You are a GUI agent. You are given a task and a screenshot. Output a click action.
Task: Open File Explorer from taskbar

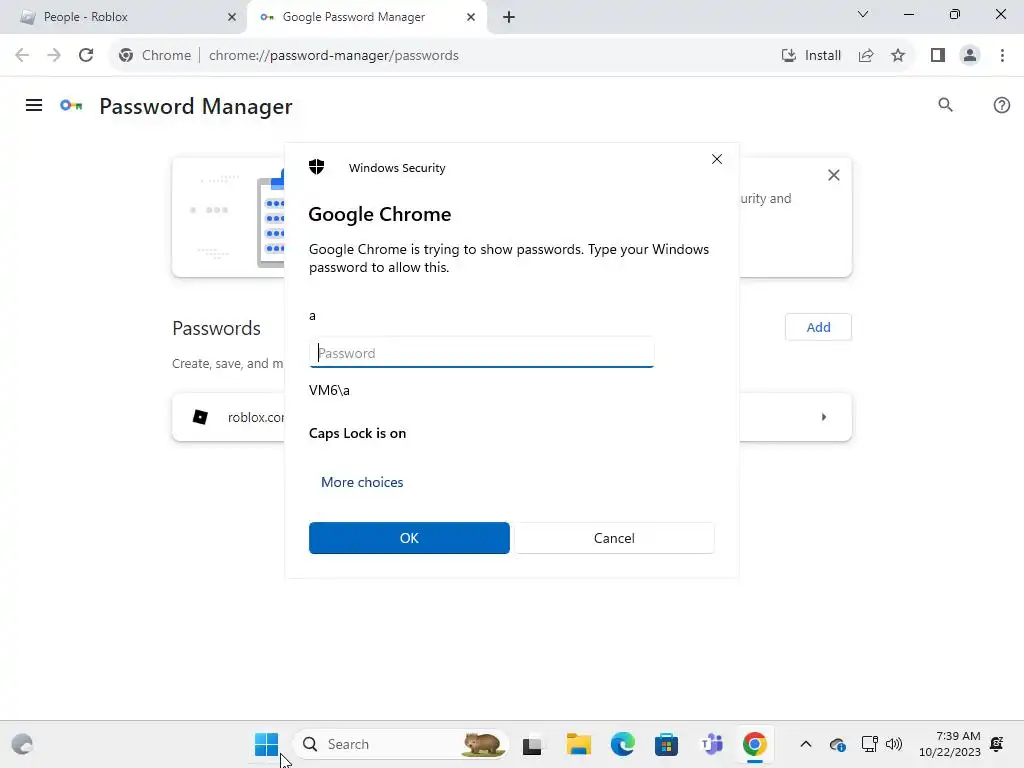578,744
